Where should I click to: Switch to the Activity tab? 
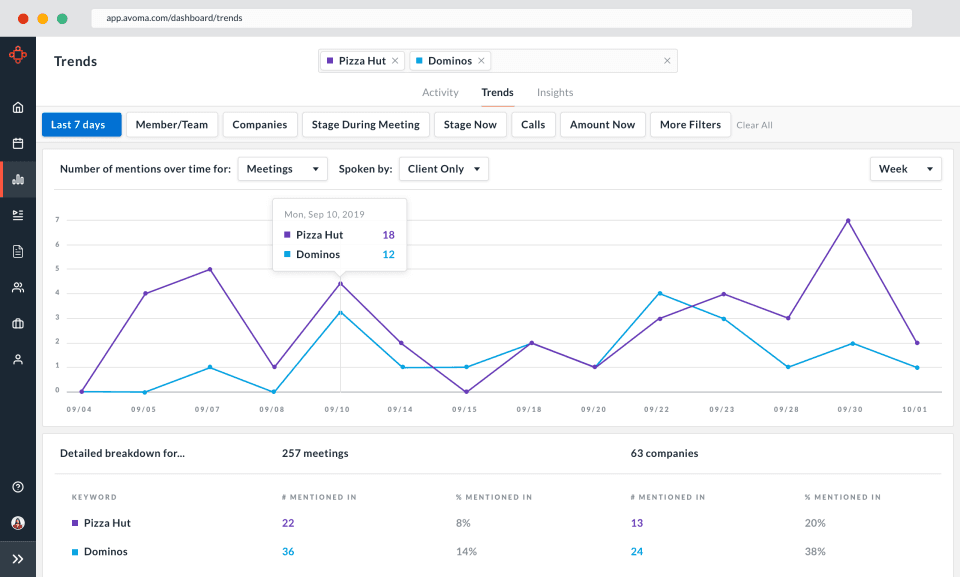(x=440, y=93)
